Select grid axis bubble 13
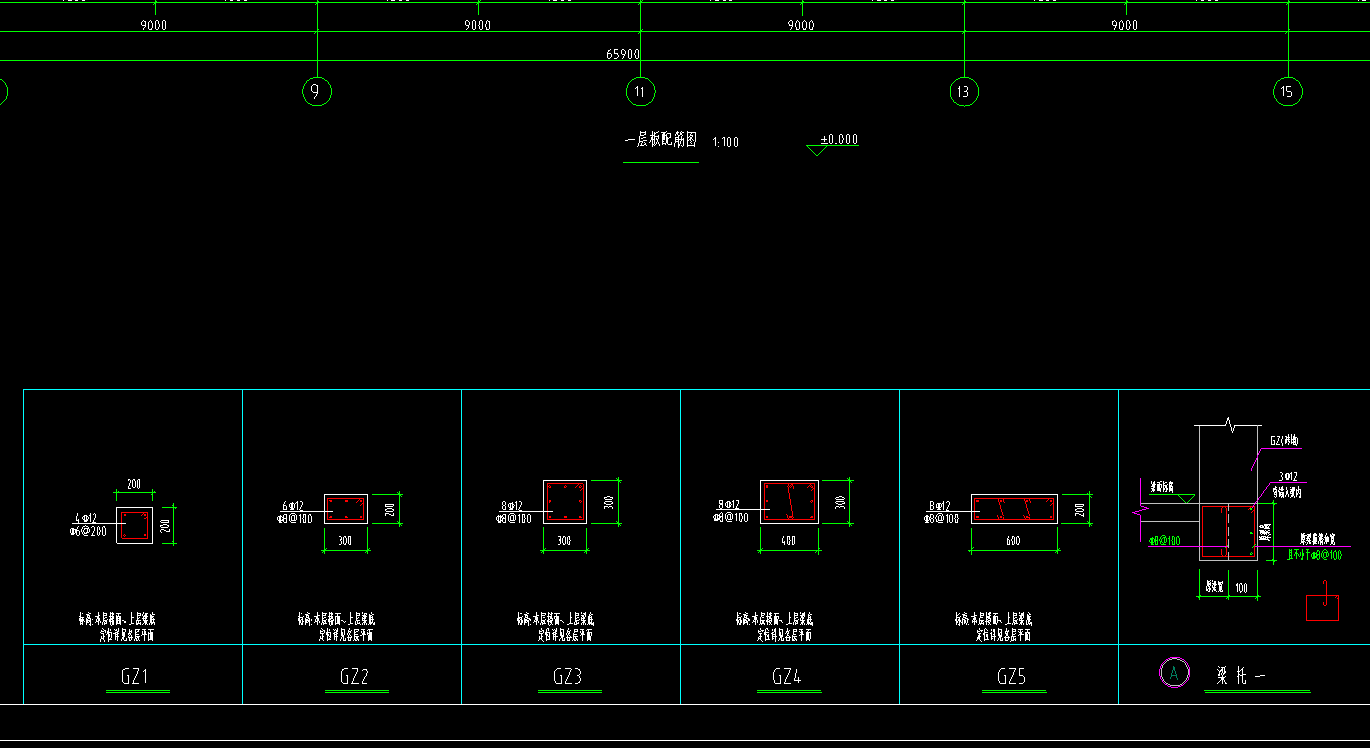Image resolution: width=1370 pixels, height=748 pixels. (964, 92)
